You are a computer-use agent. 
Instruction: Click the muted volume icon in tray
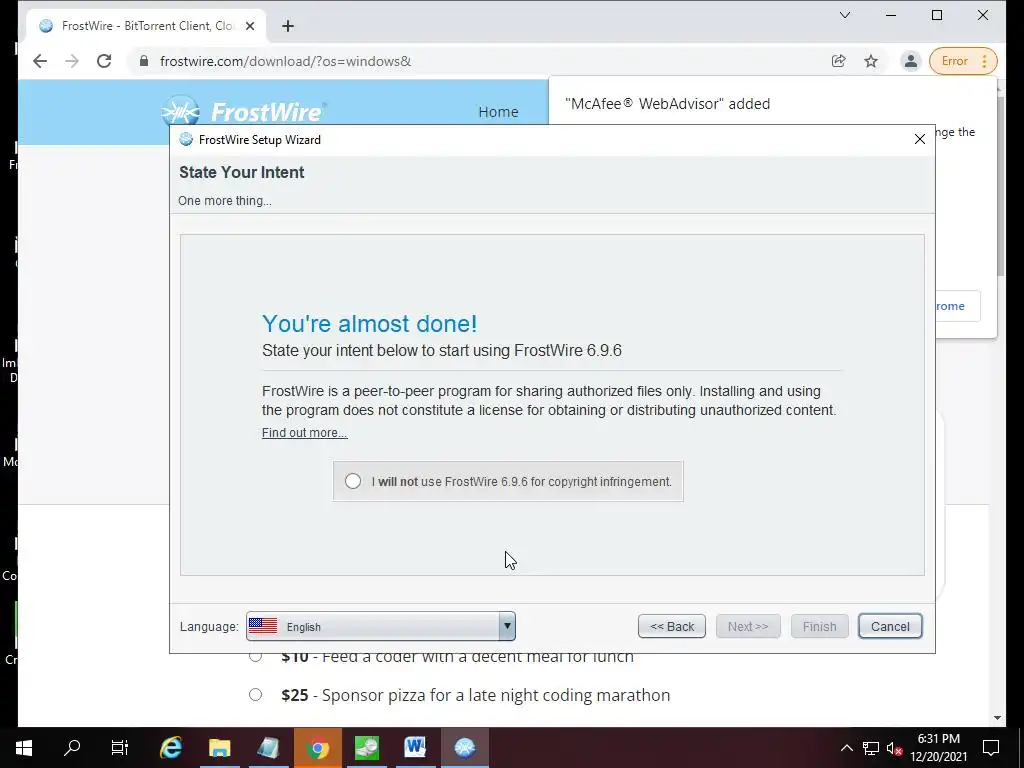(895, 748)
